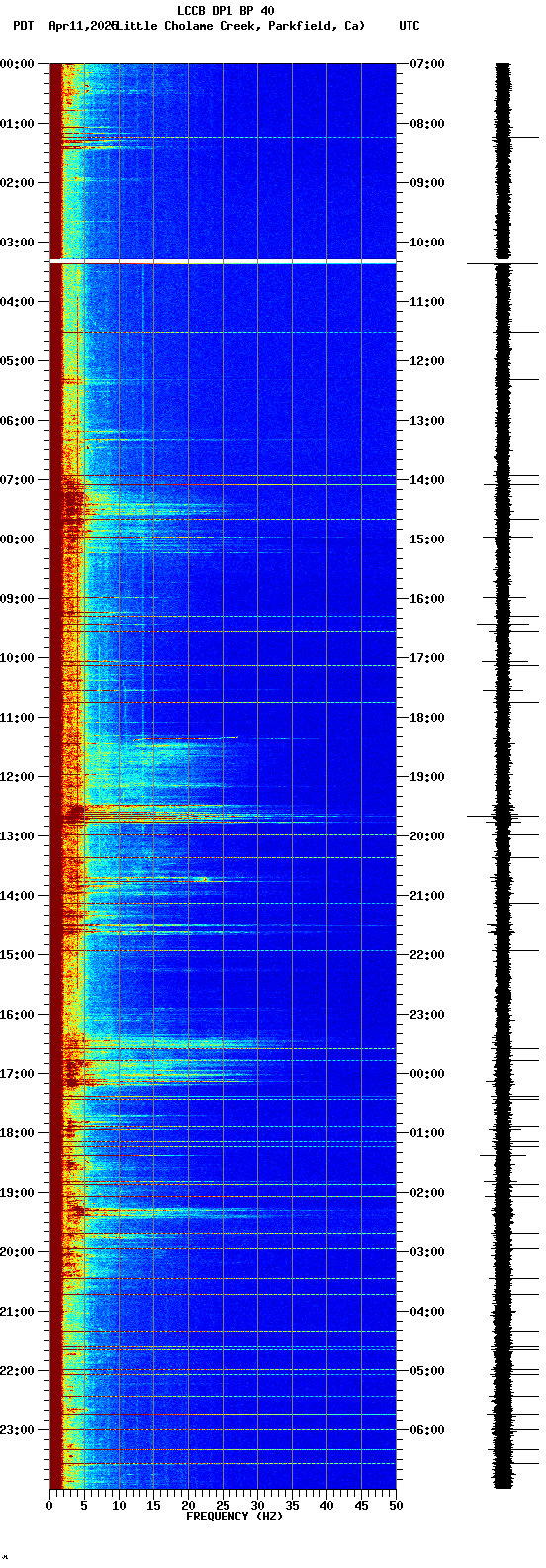The image size is (546, 1568).
Task: Click the 25 Hz frequency tick label
Action: (223, 1506)
